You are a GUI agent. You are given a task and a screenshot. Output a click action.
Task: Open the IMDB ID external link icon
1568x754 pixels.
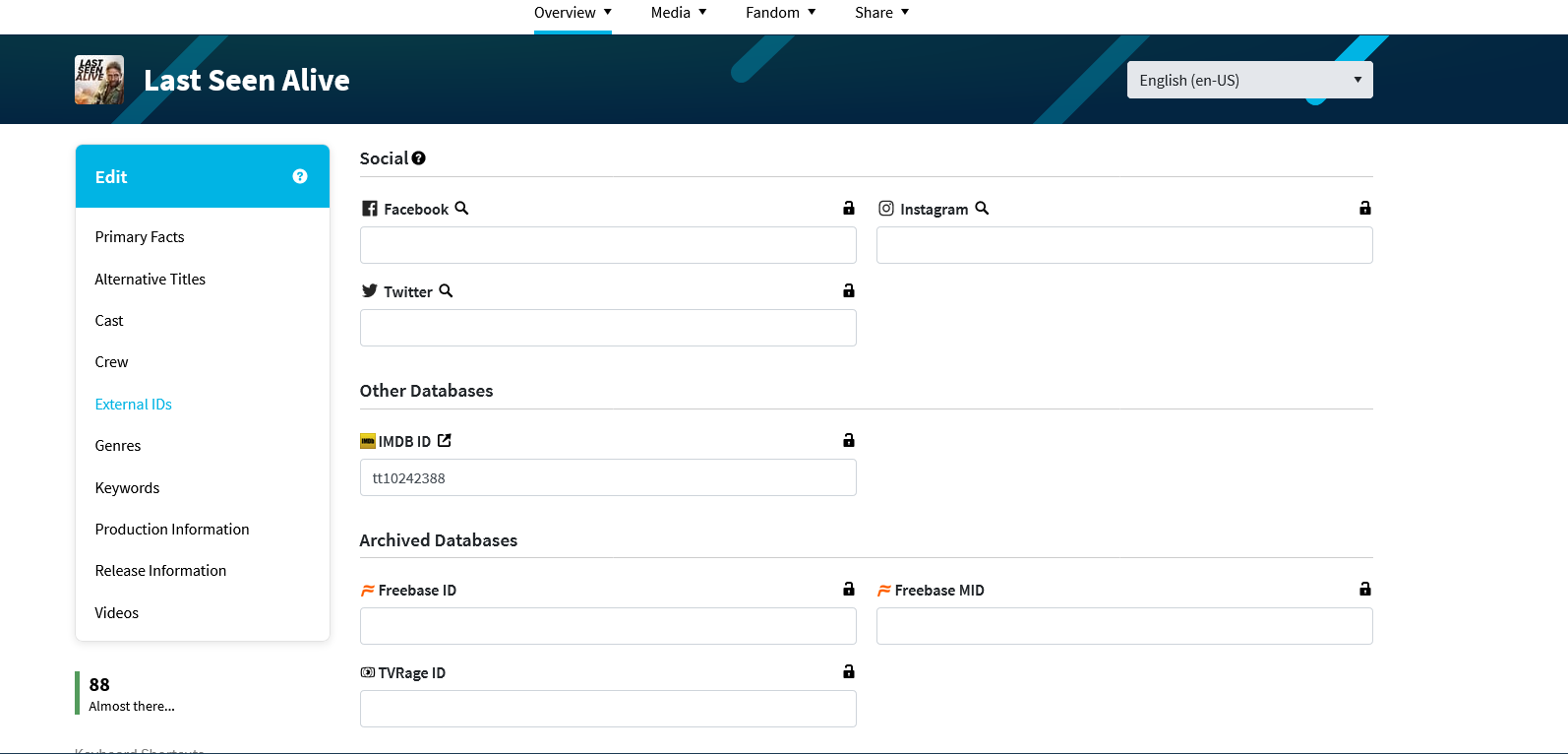(445, 441)
